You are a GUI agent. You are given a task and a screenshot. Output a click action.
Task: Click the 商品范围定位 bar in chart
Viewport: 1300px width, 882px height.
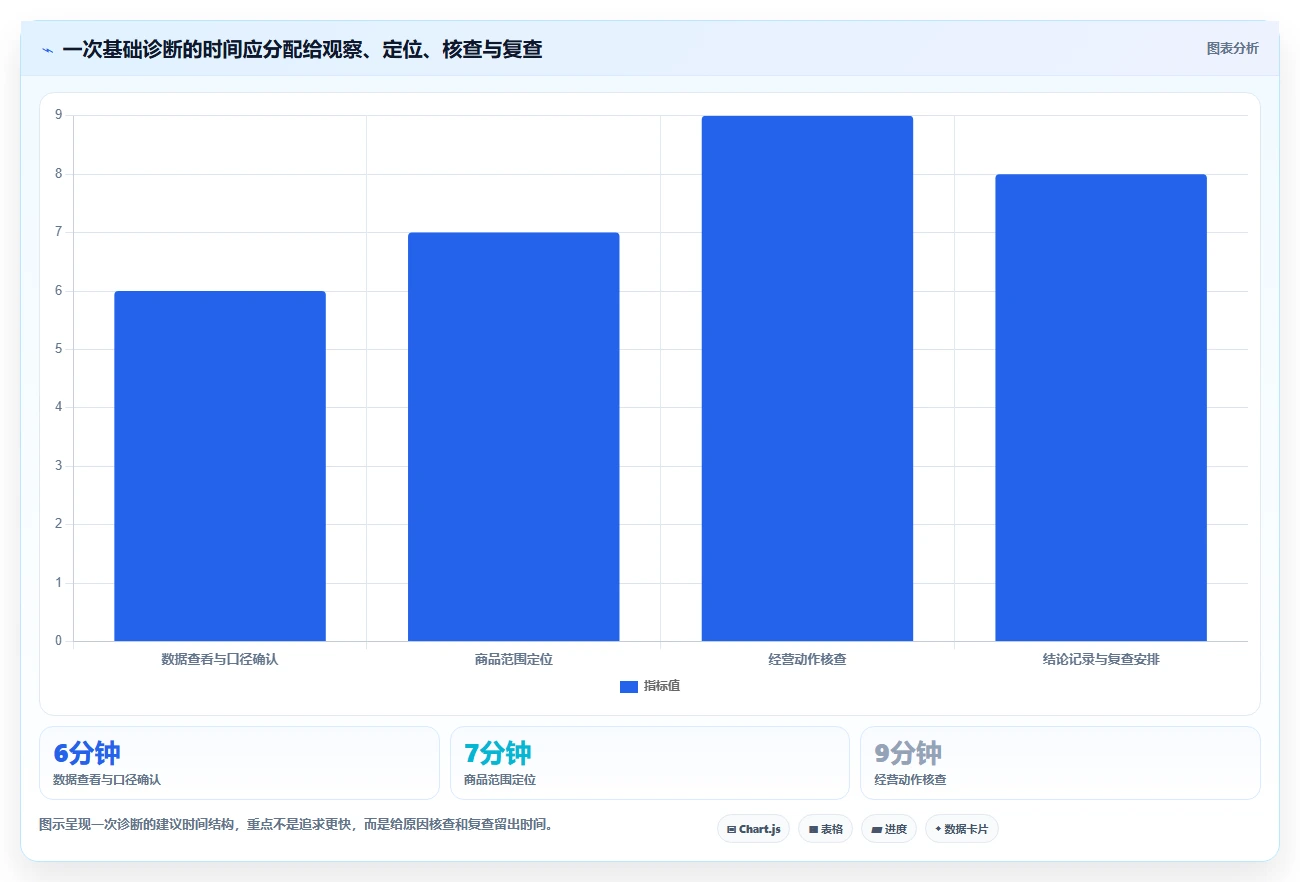[x=514, y=437]
